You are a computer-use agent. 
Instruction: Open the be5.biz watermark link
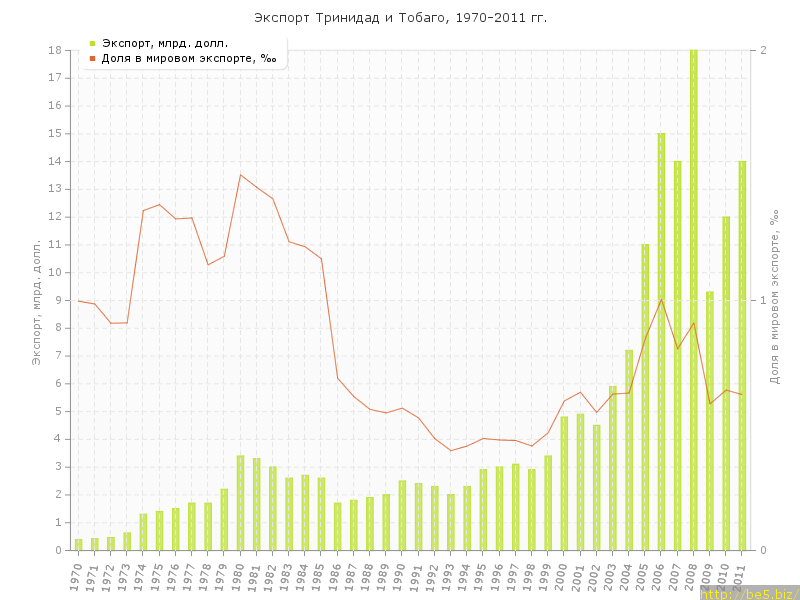(x=749, y=593)
